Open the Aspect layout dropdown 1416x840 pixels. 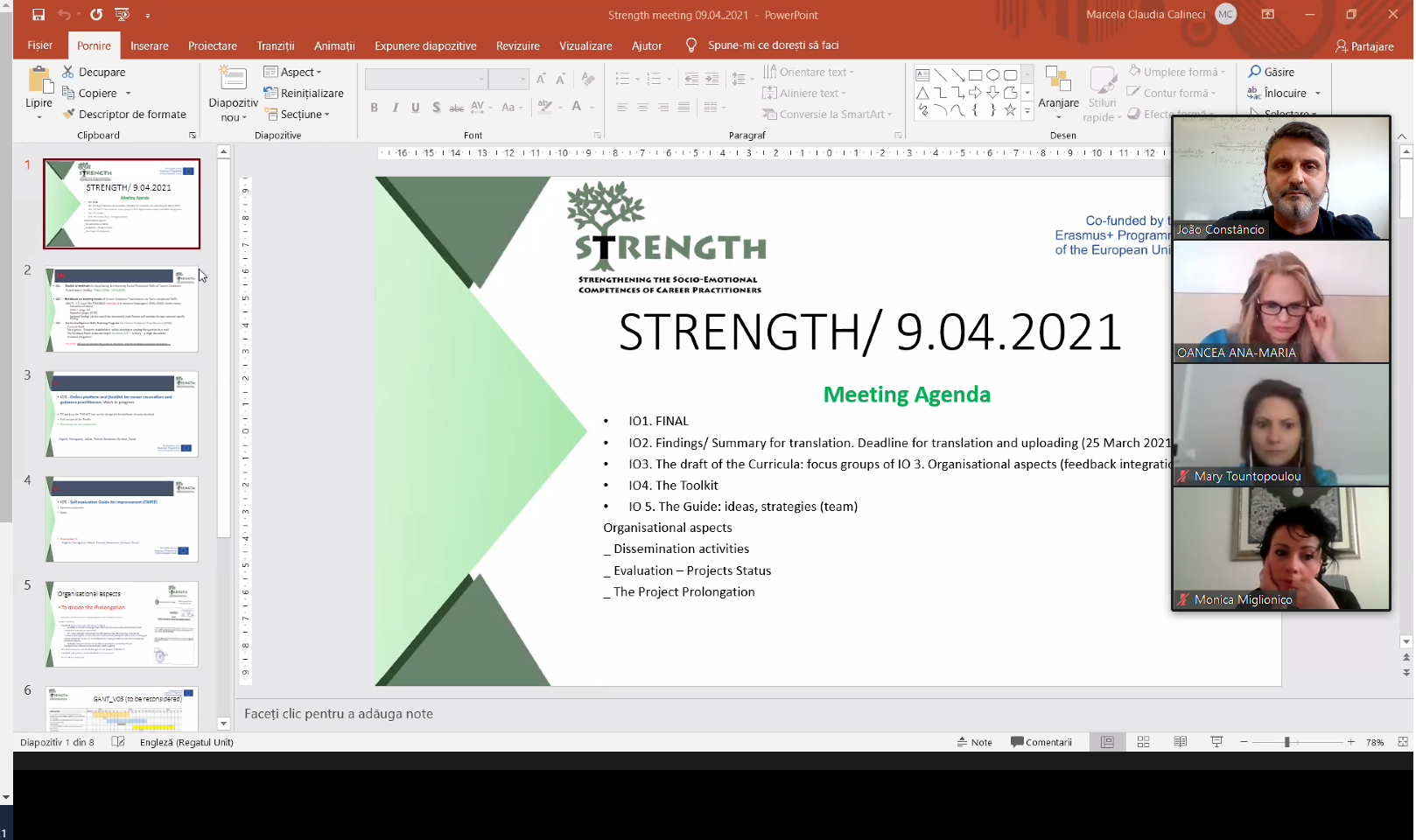(298, 72)
